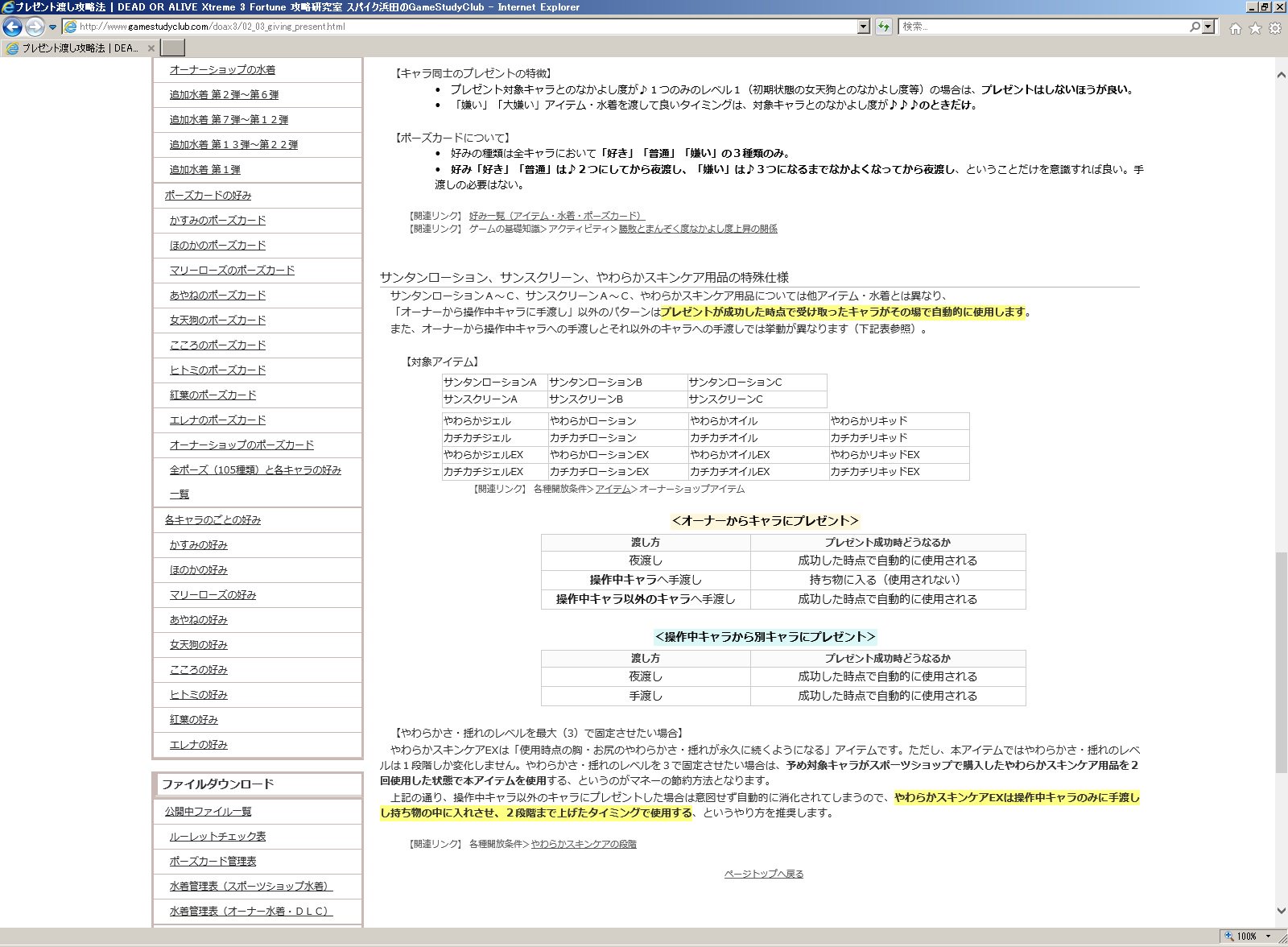This screenshot has height=947, width=1288.
Task: Open ヒトミの好み link
Action: (x=198, y=695)
